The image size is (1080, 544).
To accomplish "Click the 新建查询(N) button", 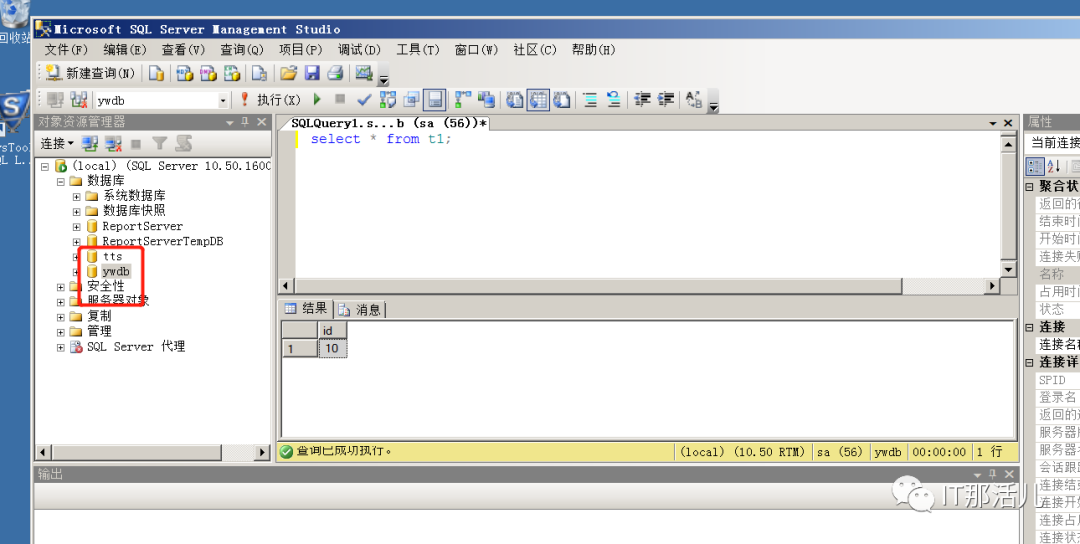I will click(90, 73).
